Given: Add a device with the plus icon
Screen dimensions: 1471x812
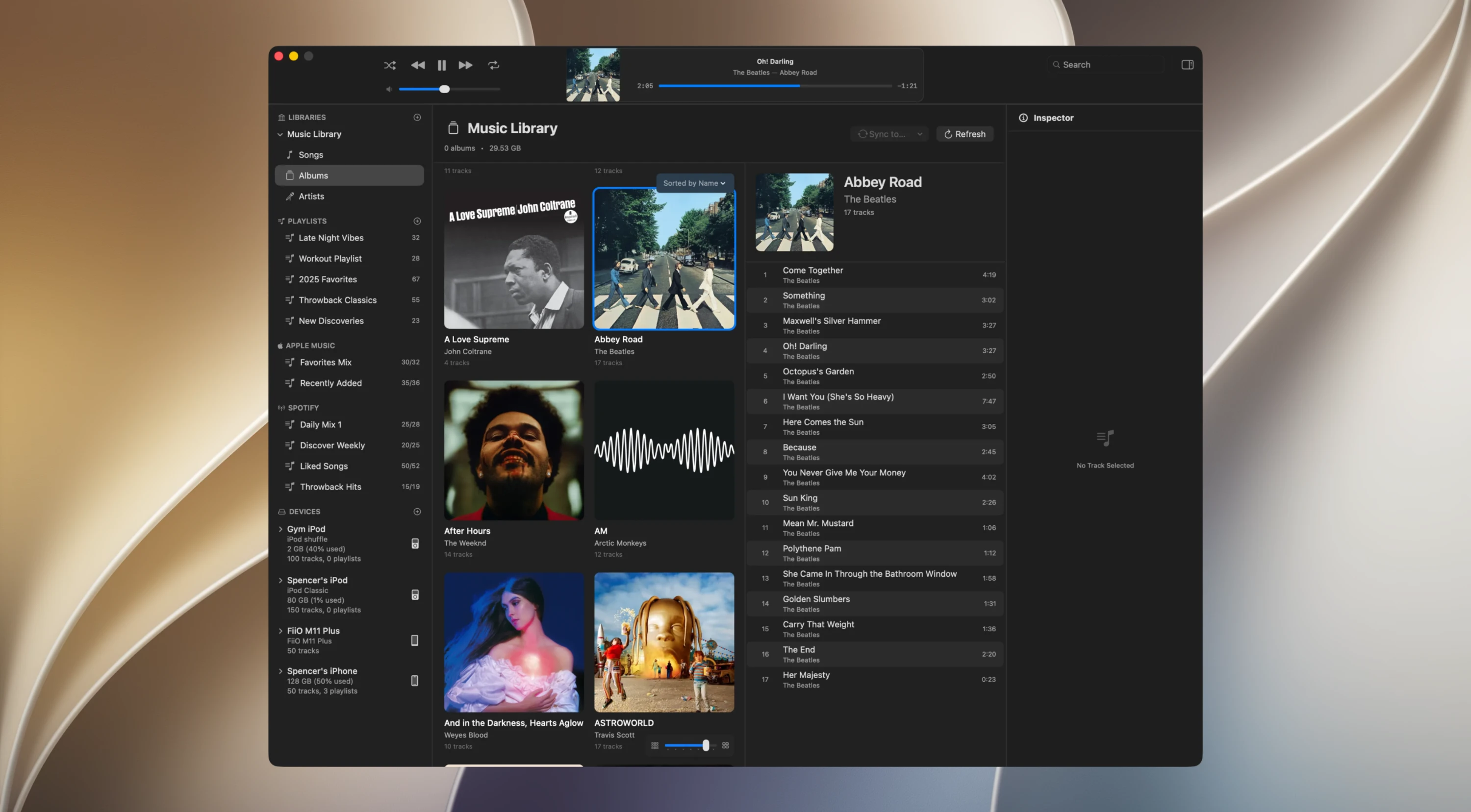Looking at the screenshot, I should tap(417, 511).
